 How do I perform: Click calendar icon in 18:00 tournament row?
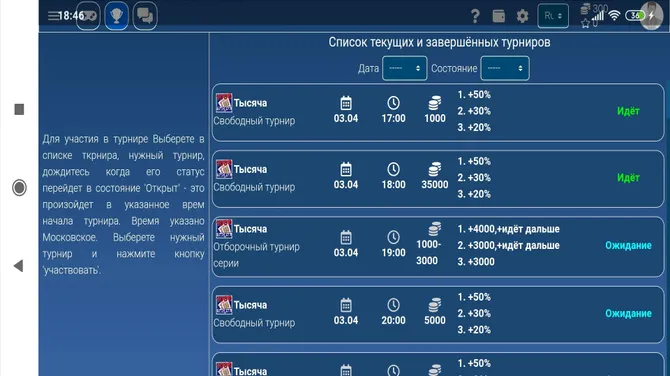pyautogui.click(x=346, y=170)
